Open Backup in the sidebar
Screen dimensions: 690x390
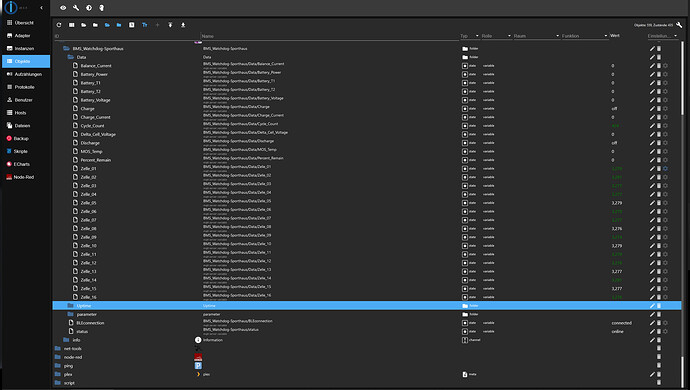tap(26, 138)
